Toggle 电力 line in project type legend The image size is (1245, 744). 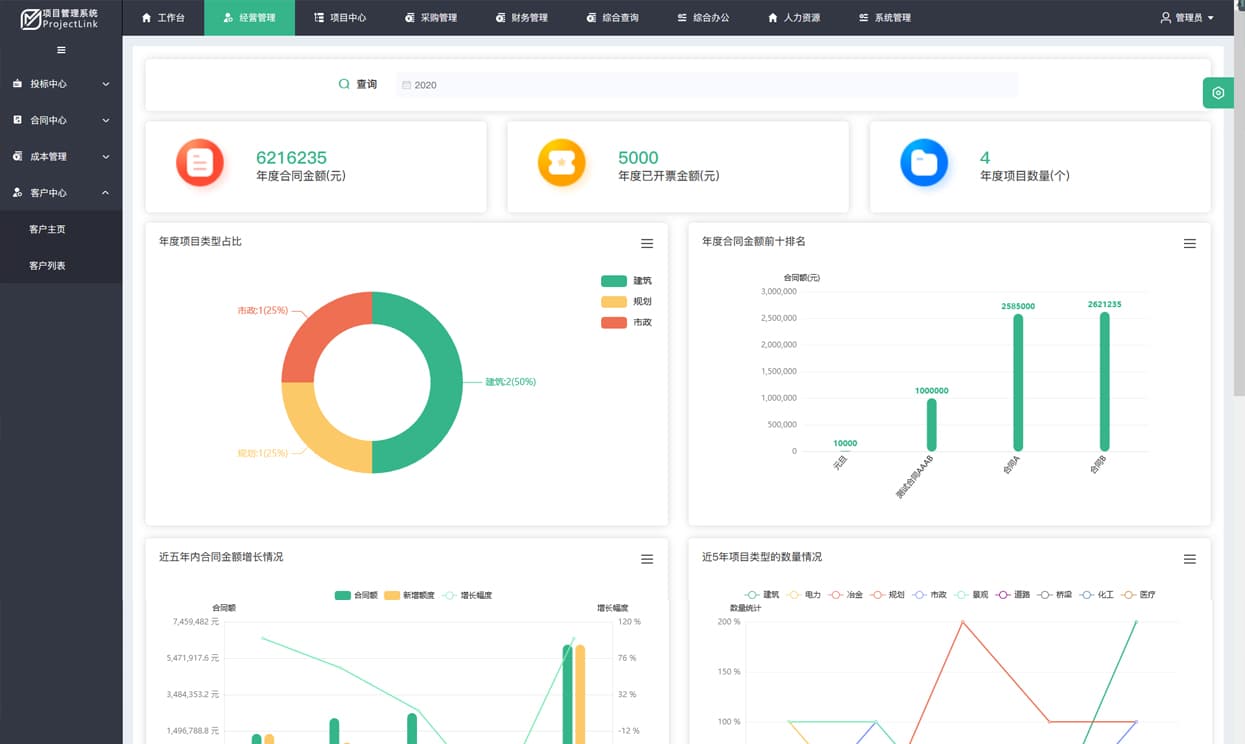804,594
